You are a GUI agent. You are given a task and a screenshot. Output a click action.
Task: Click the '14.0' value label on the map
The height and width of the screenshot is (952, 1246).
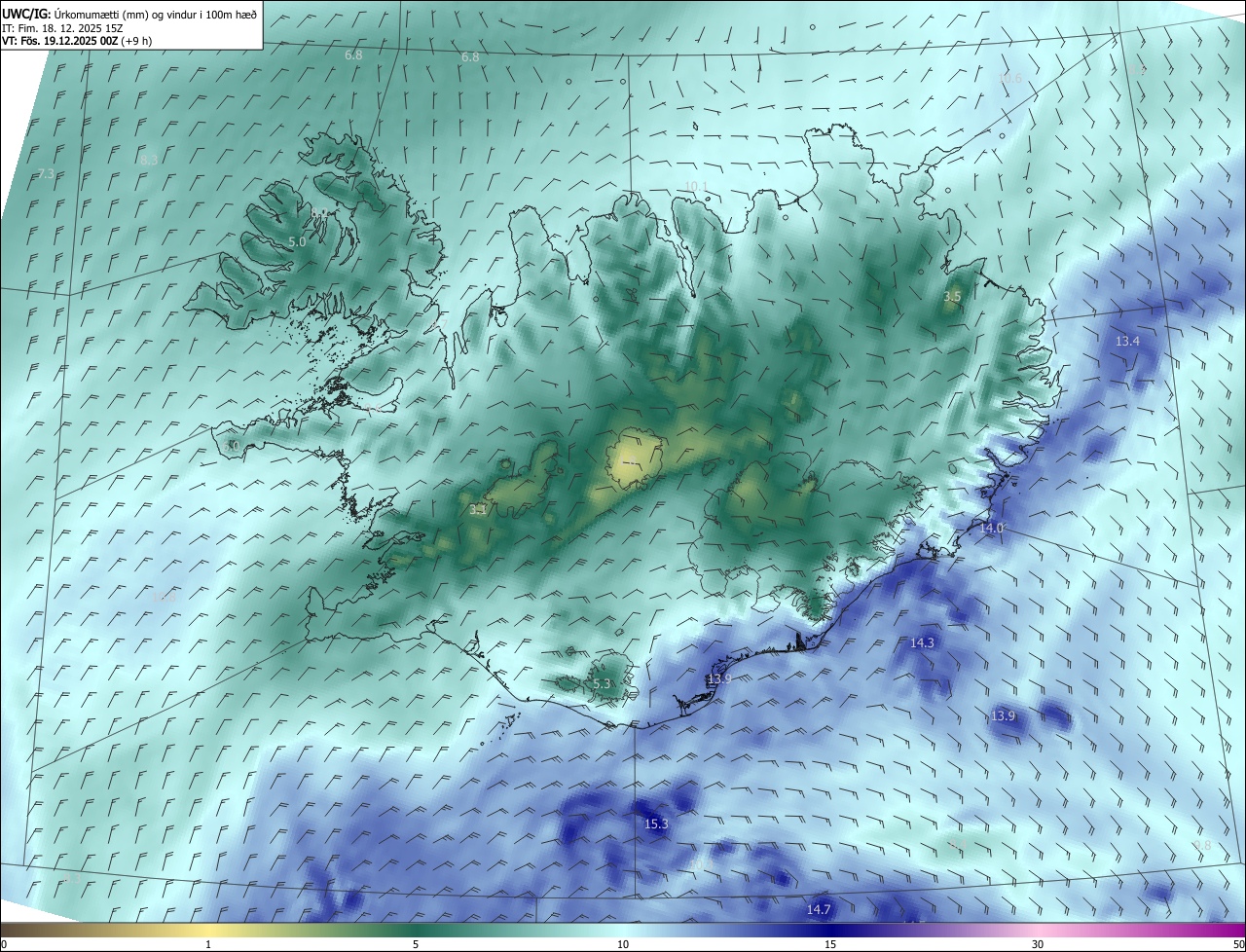coord(991,528)
